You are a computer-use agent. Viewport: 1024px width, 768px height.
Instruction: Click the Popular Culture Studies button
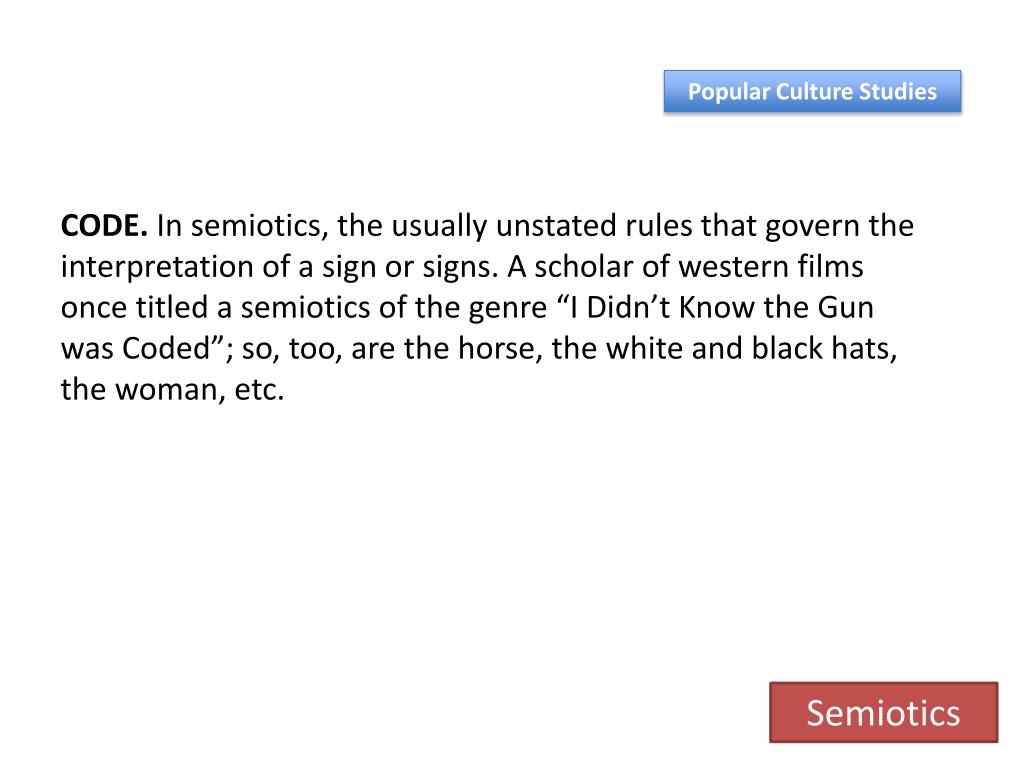[812, 91]
